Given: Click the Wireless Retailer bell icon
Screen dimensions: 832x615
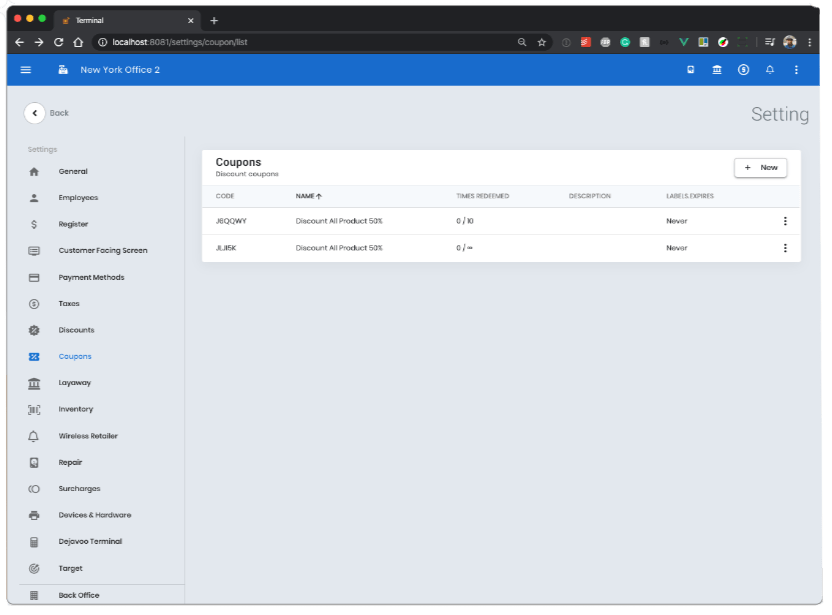Looking at the screenshot, I should (33, 436).
